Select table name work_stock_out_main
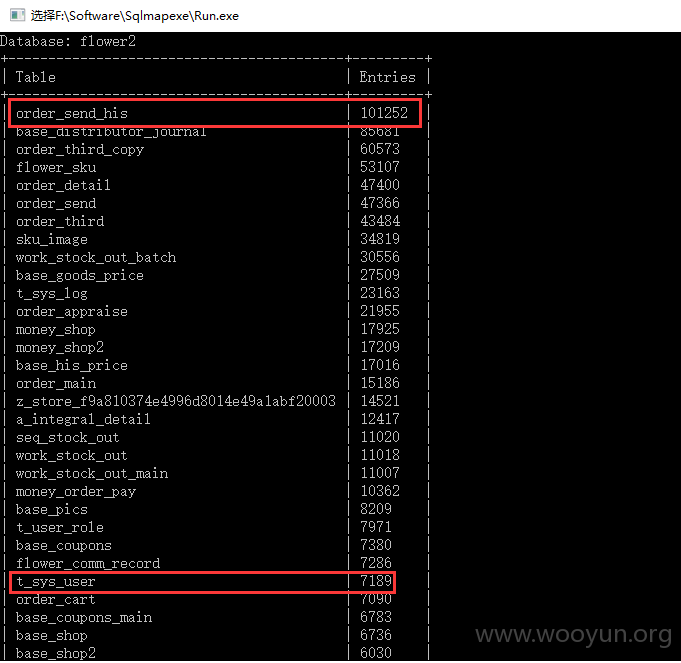The image size is (681, 663). 92,474
